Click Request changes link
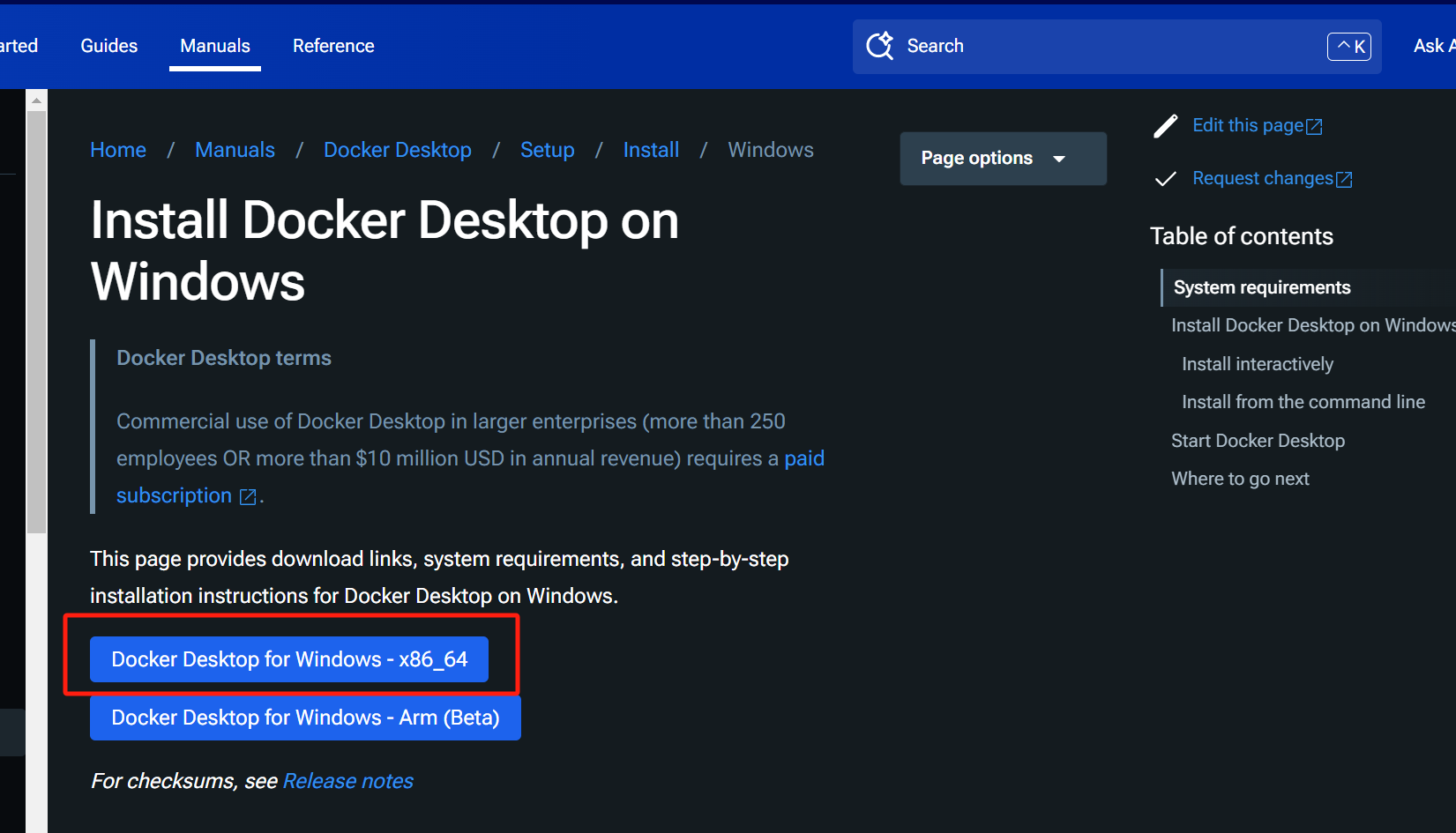Screen dimensions: 1456x833 (x=1263, y=178)
